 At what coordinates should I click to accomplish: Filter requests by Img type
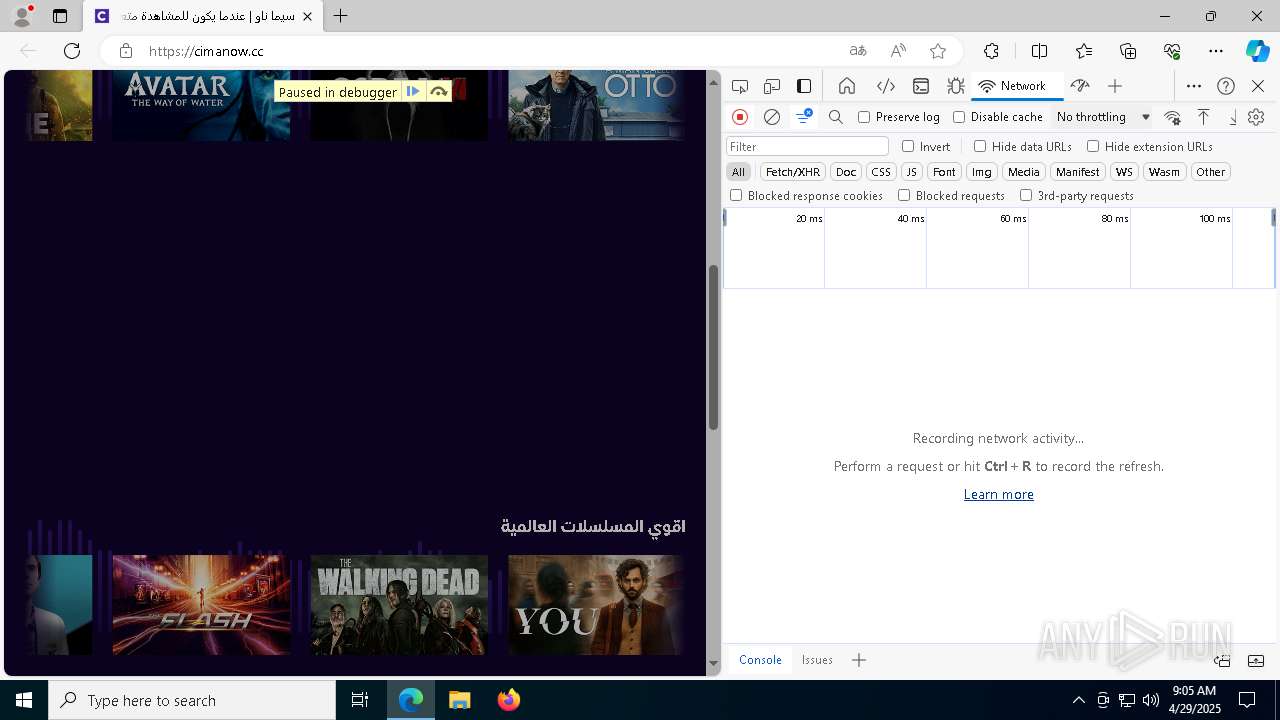pyautogui.click(x=982, y=172)
